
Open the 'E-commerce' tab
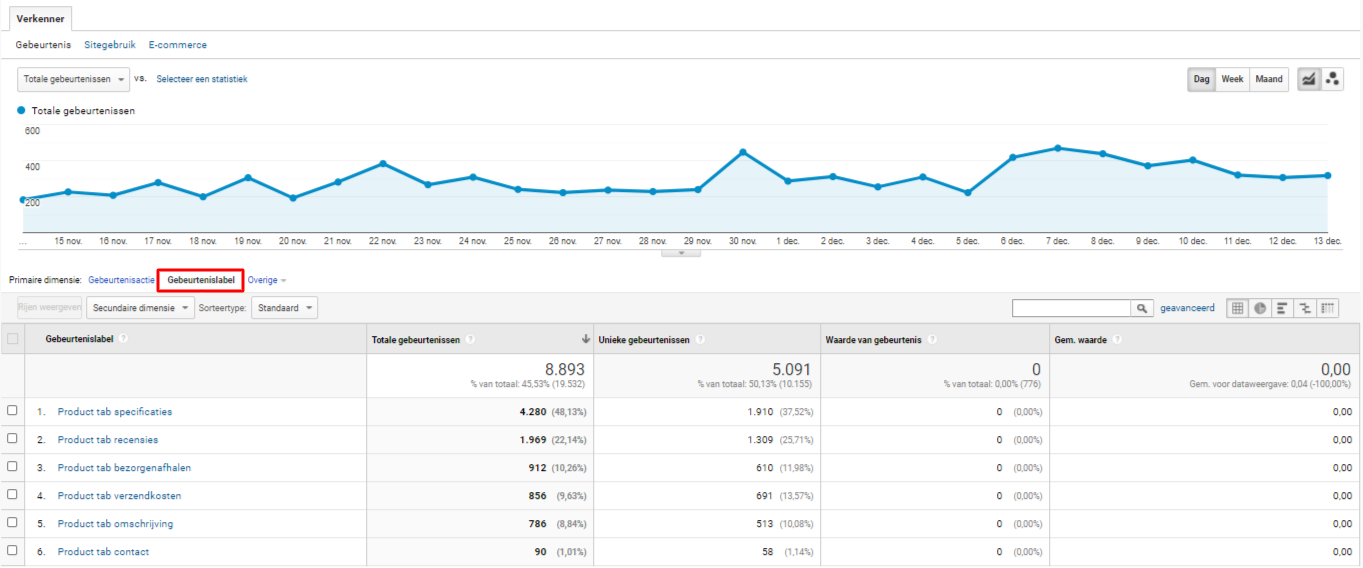tap(177, 45)
